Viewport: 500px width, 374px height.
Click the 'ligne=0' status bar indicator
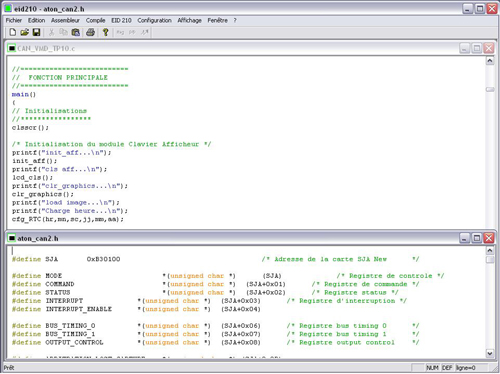(x=466, y=367)
